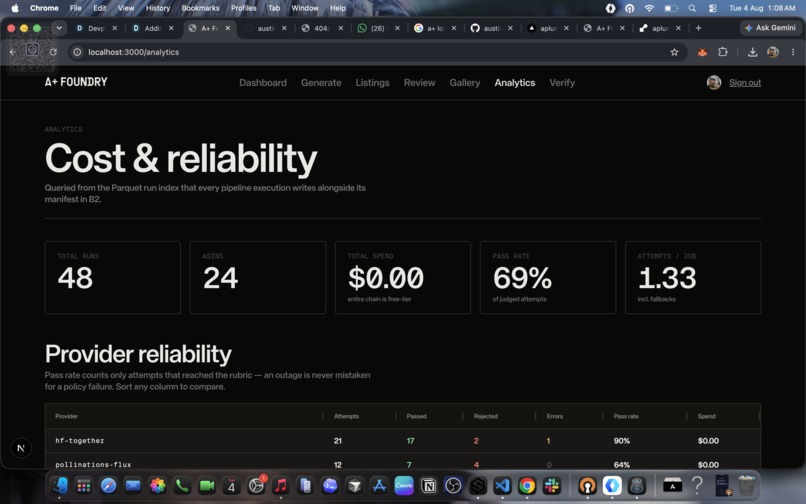This screenshot has height=504, width=806.
Task: Sort by the Pass rate column header
Action: 626,416
